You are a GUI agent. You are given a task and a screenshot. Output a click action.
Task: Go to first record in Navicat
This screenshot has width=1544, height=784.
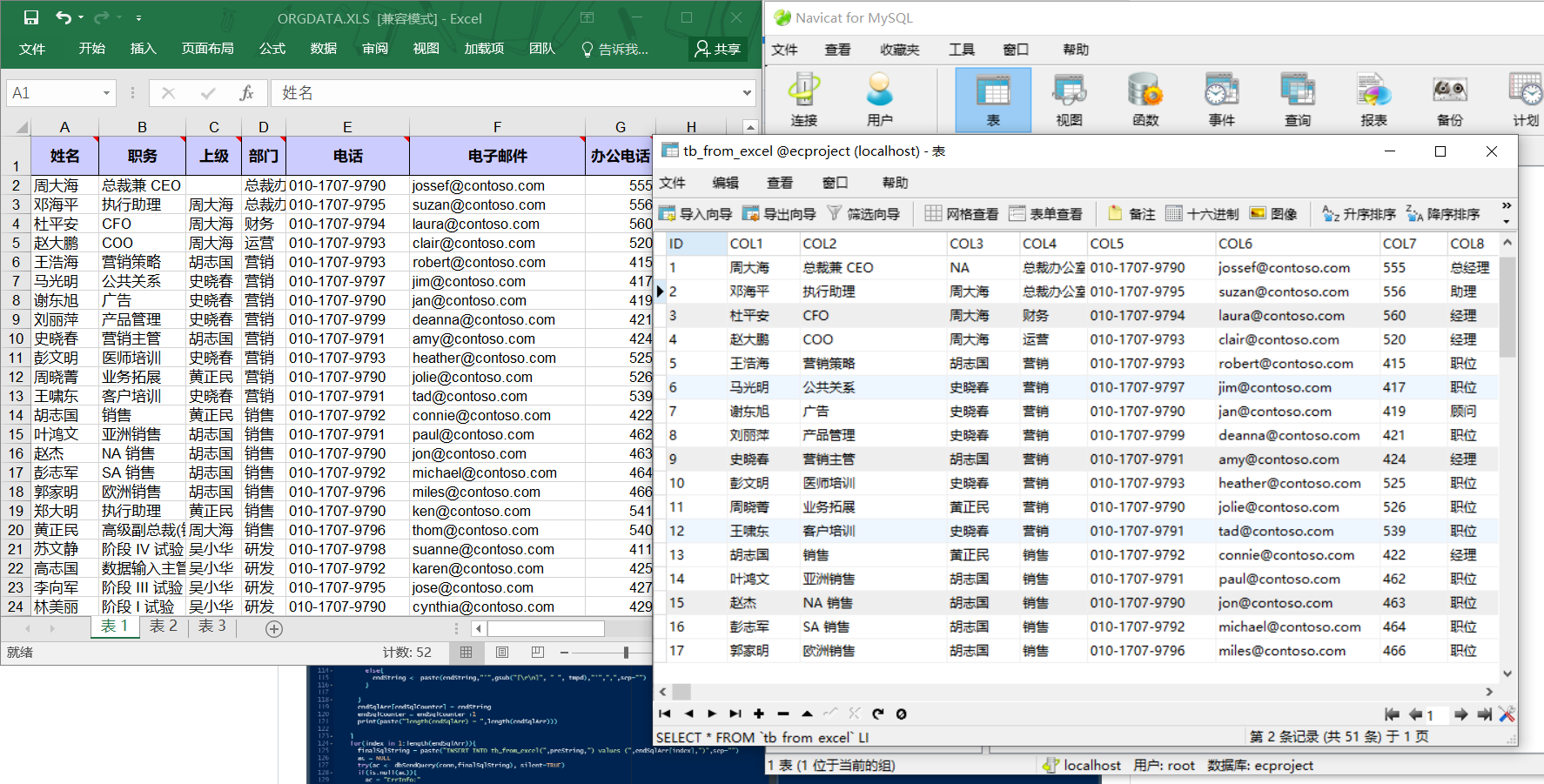(665, 714)
